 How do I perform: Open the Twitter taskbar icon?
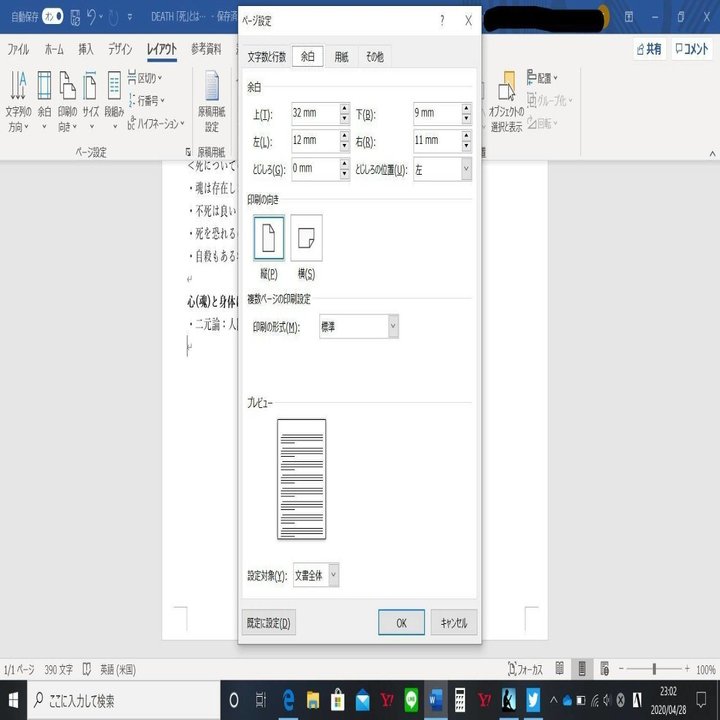pos(533,700)
